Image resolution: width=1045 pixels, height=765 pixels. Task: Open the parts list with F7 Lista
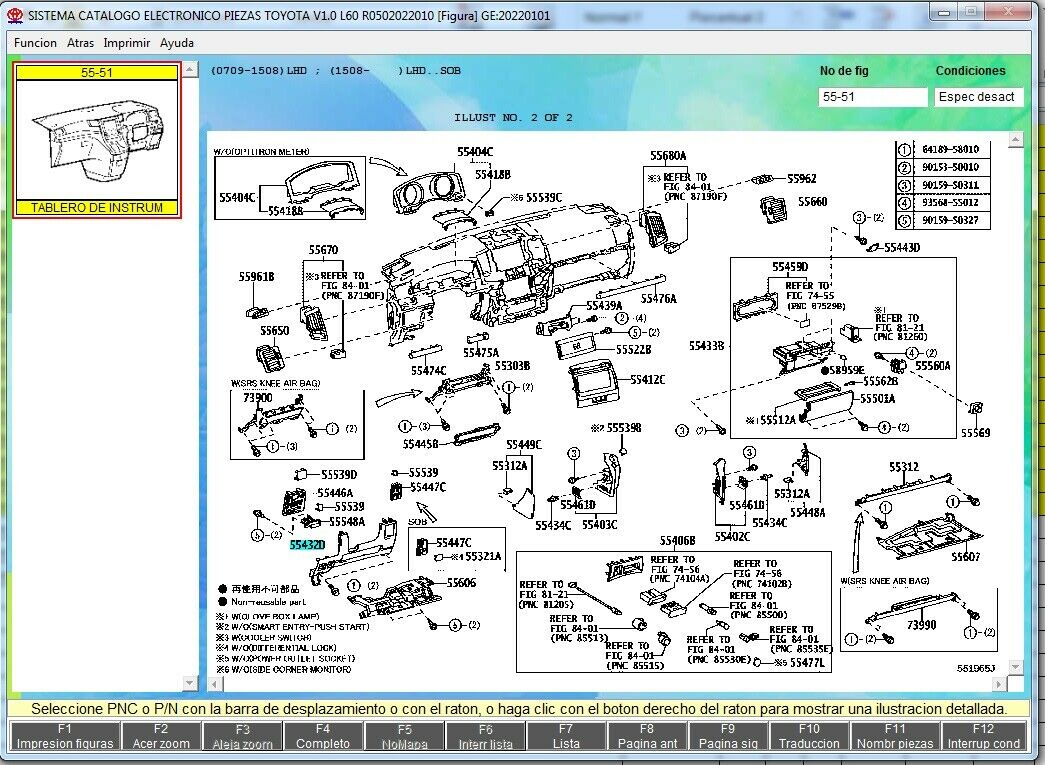pos(566,736)
